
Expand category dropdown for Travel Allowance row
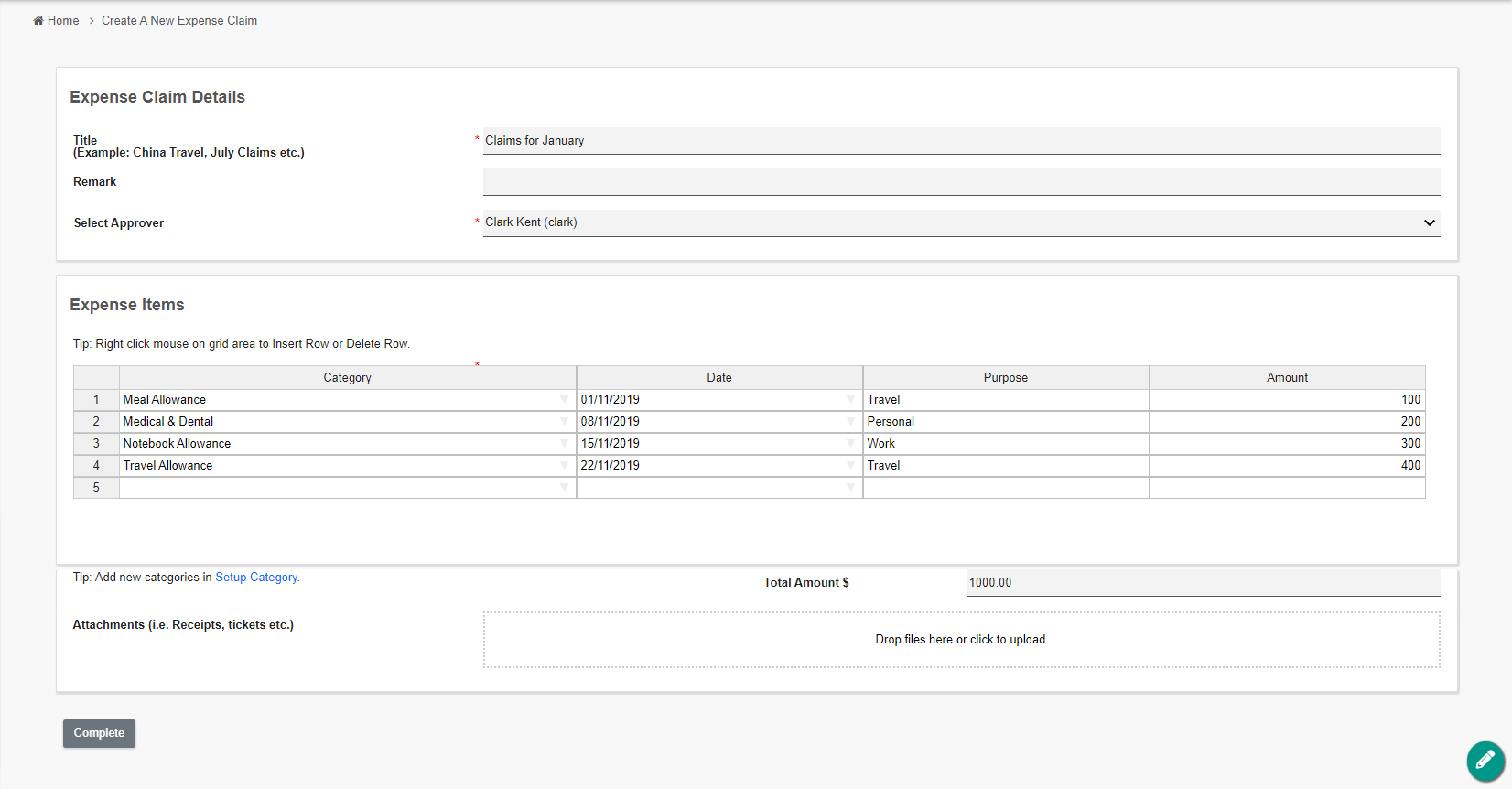tap(564, 466)
